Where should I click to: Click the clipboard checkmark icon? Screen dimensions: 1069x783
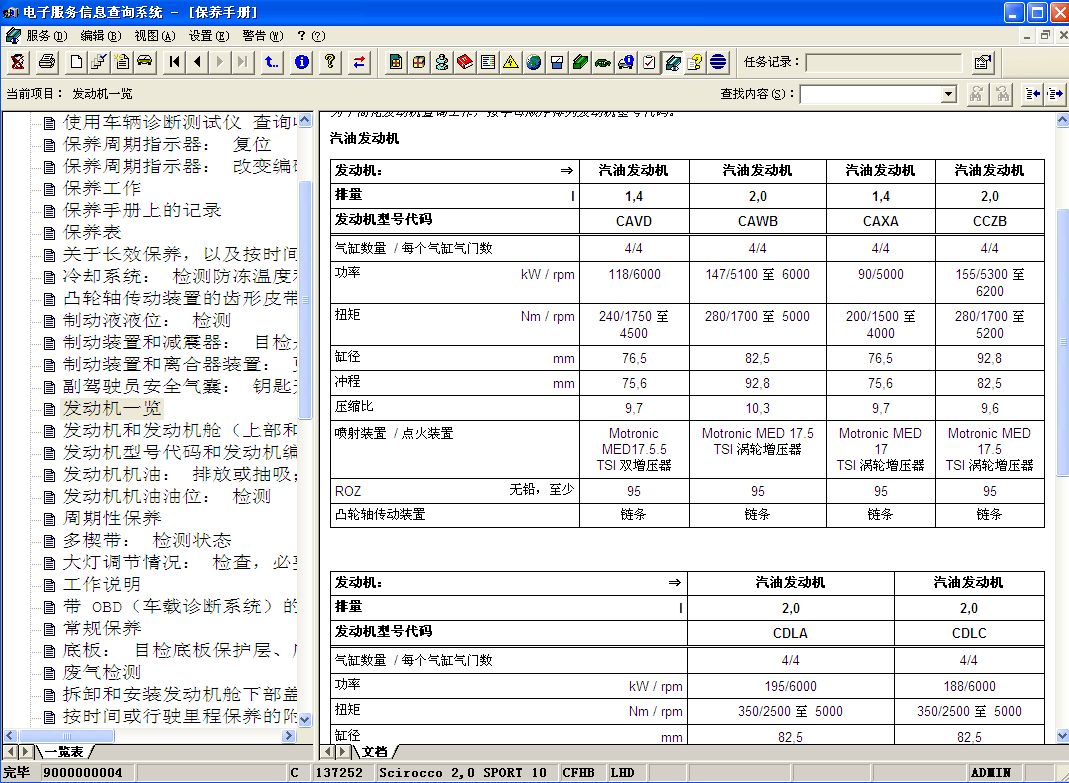[x=649, y=62]
